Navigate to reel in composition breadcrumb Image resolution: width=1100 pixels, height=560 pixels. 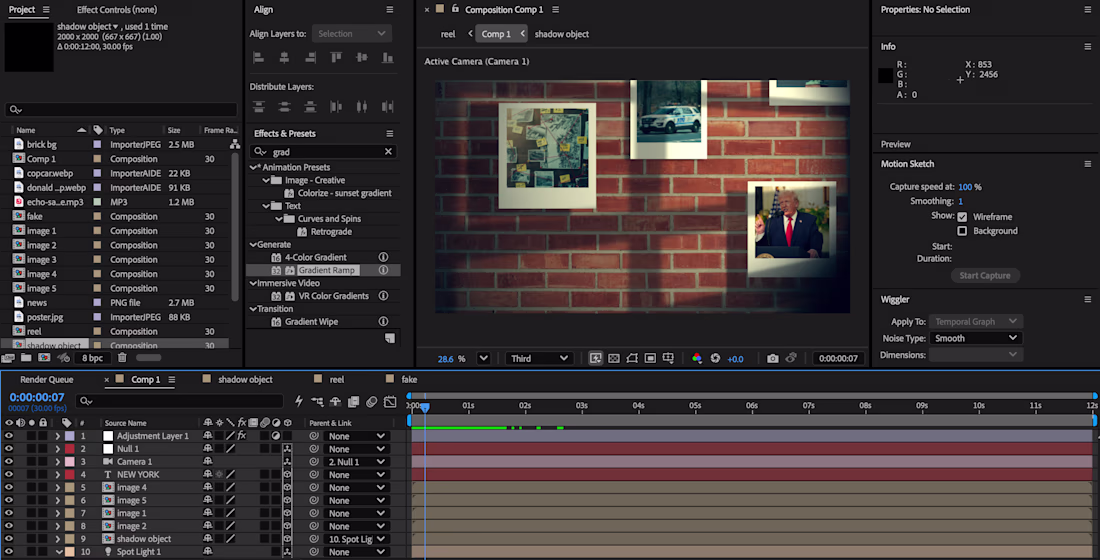point(448,34)
